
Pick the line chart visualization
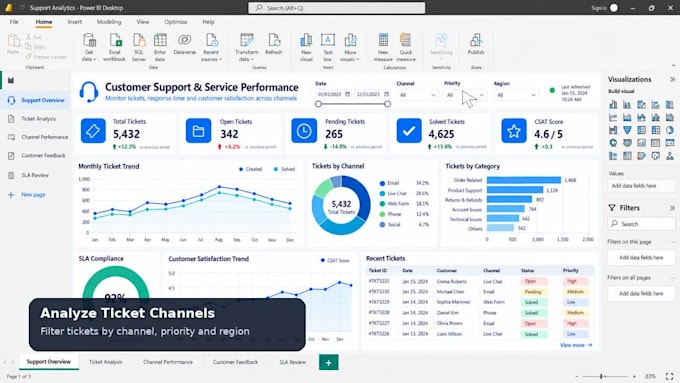(x=613, y=117)
